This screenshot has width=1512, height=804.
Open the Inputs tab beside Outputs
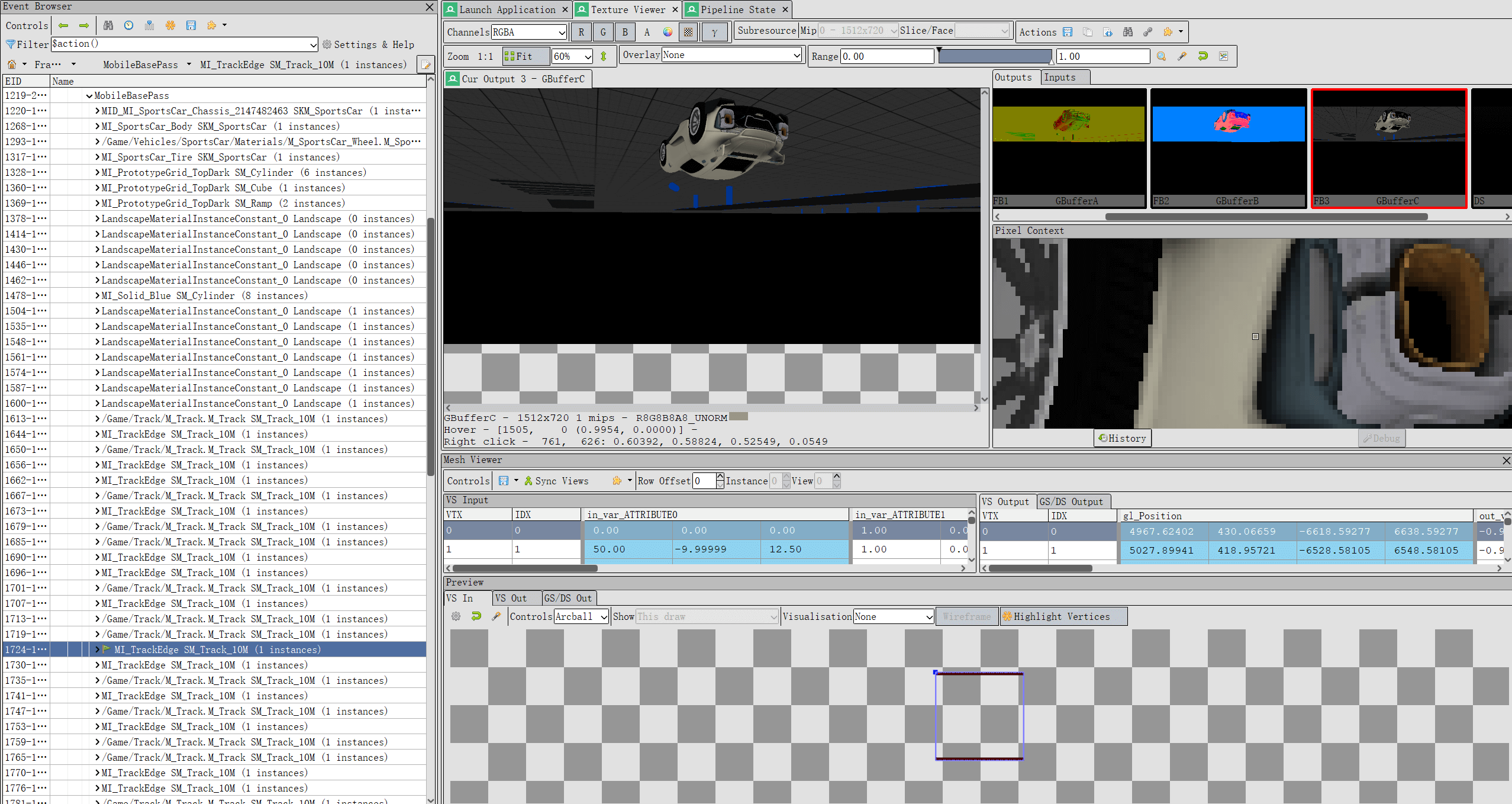click(1059, 78)
